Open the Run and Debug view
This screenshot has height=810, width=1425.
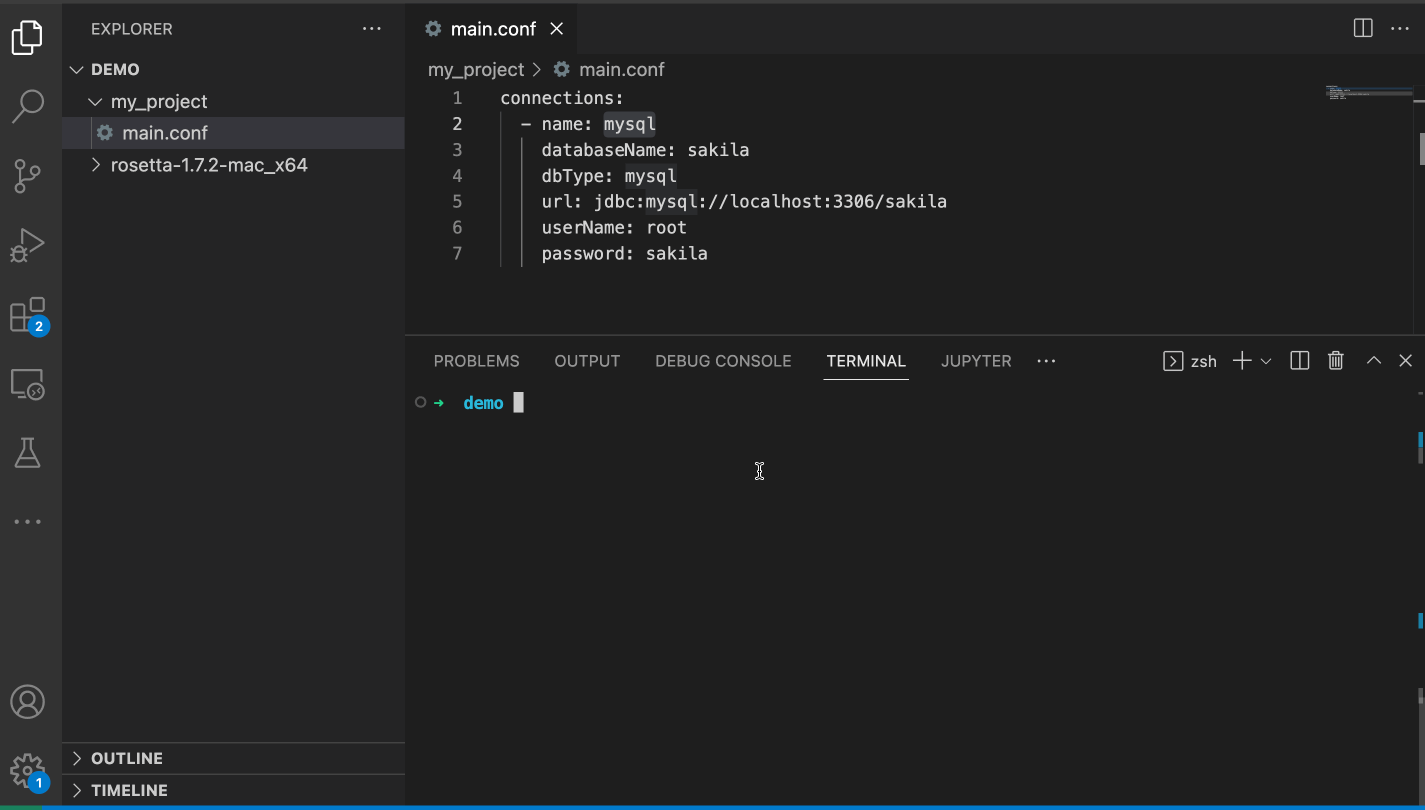[x=27, y=245]
